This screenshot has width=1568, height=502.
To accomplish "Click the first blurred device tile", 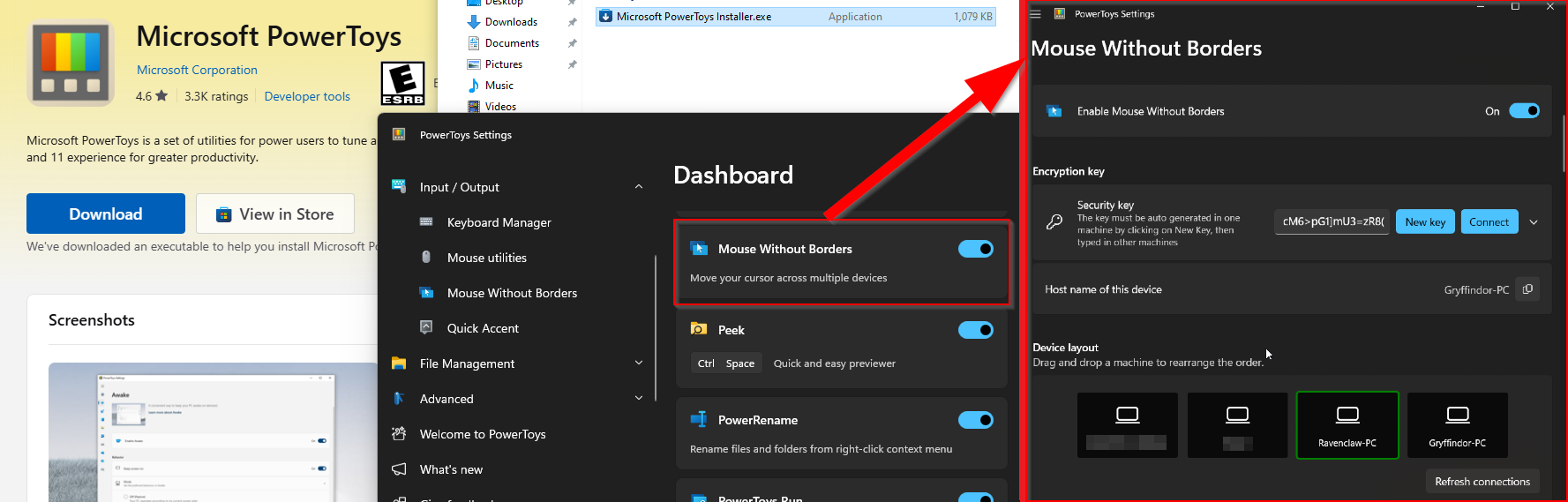I will tap(1128, 425).
